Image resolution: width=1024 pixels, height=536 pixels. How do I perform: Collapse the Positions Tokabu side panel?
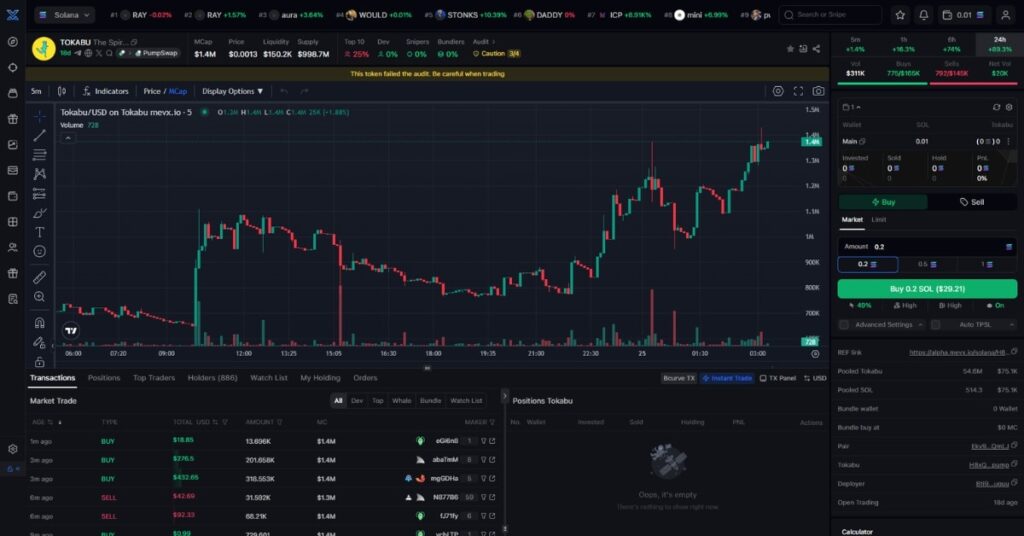[504, 396]
